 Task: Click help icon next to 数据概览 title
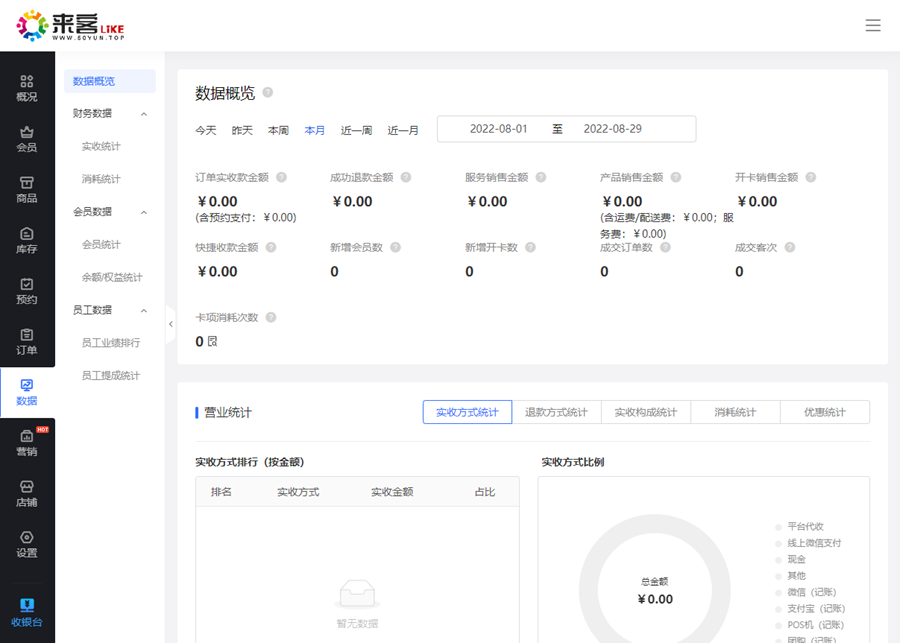[x=267, y=93]
